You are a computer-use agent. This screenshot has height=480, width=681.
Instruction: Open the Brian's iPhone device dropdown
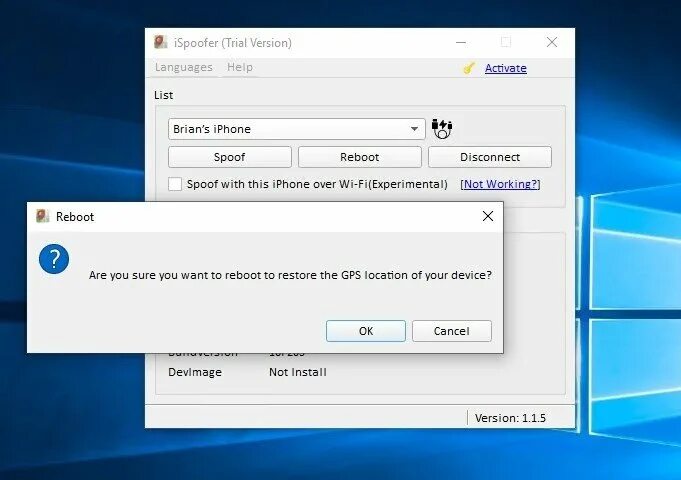[297, 129]
